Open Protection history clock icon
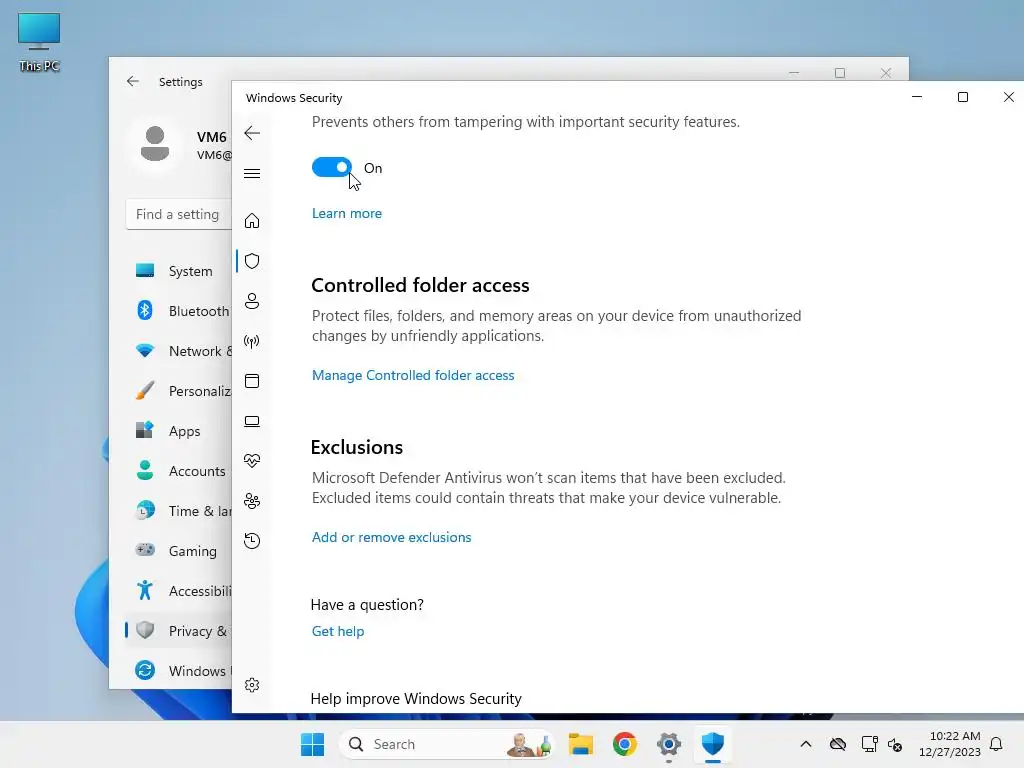The width and height of the screenshot is (1024, 768). tap(252, 541)
